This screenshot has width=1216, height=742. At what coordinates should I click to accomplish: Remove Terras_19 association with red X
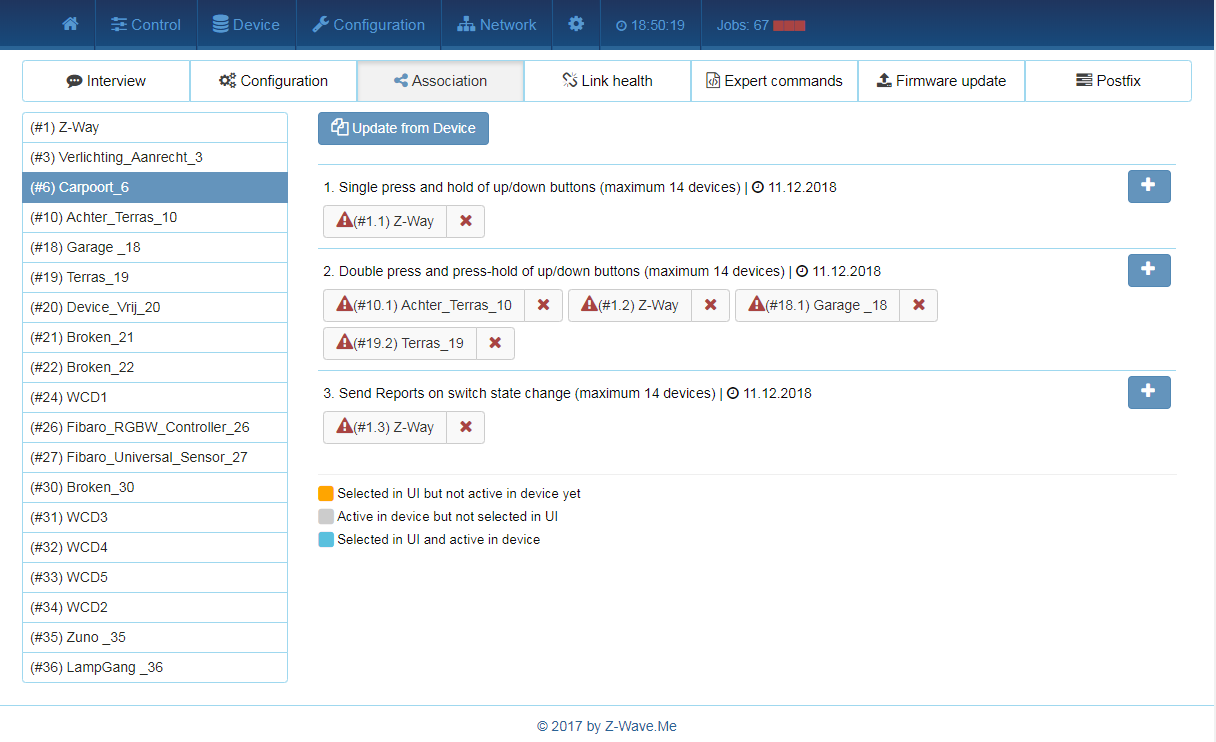(x=495, y=343)
